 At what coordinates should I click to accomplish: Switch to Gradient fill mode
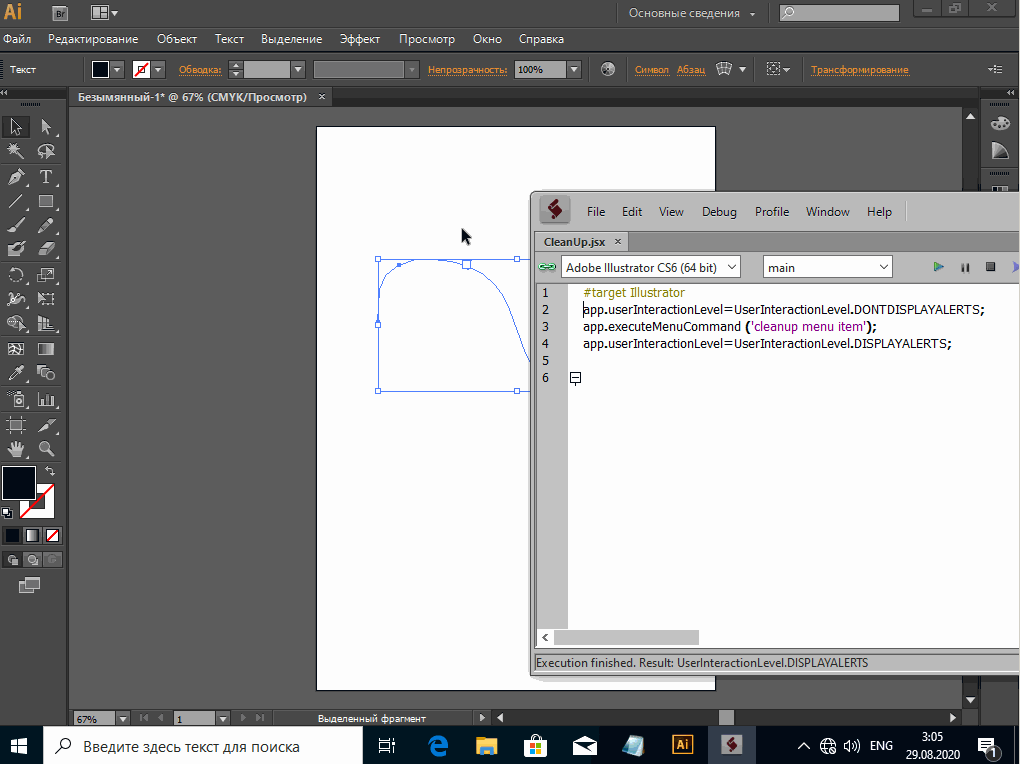pos(32,535)
